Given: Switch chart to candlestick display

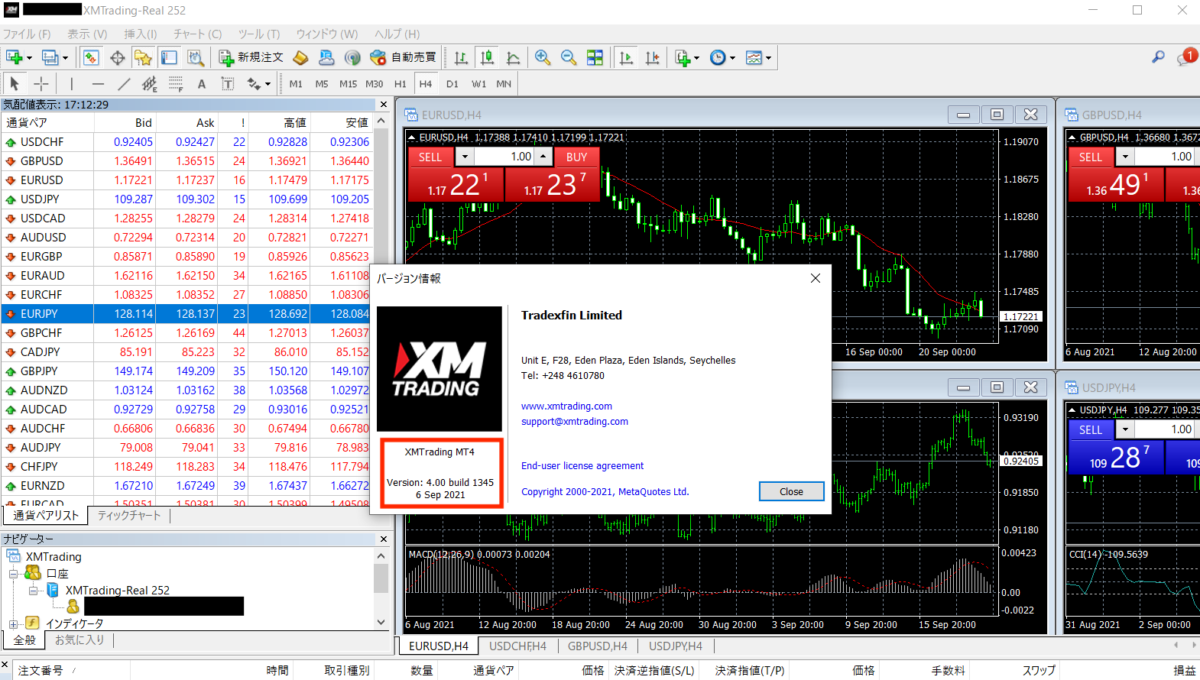Looking at the screenshot, I should [487, 58].
